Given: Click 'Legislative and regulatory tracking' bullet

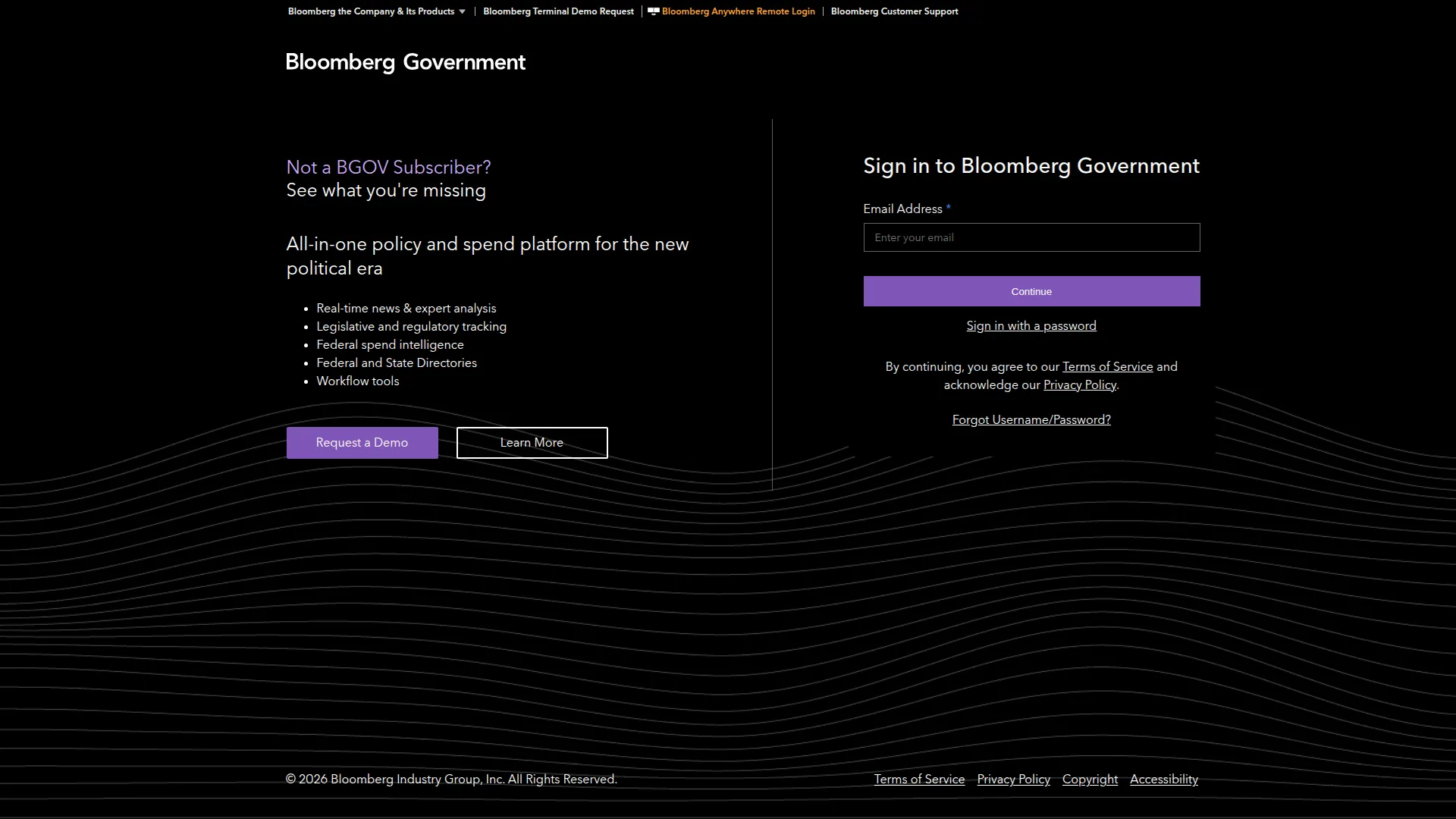Looking at the screenshot, I should pos(411,327).
